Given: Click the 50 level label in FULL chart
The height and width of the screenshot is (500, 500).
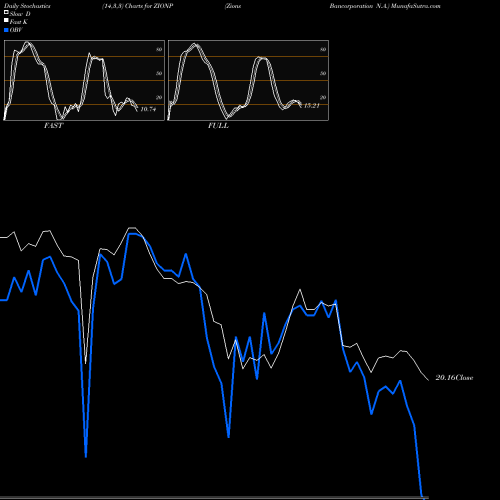Looking at the screenshot, I should tap(323, 73).
